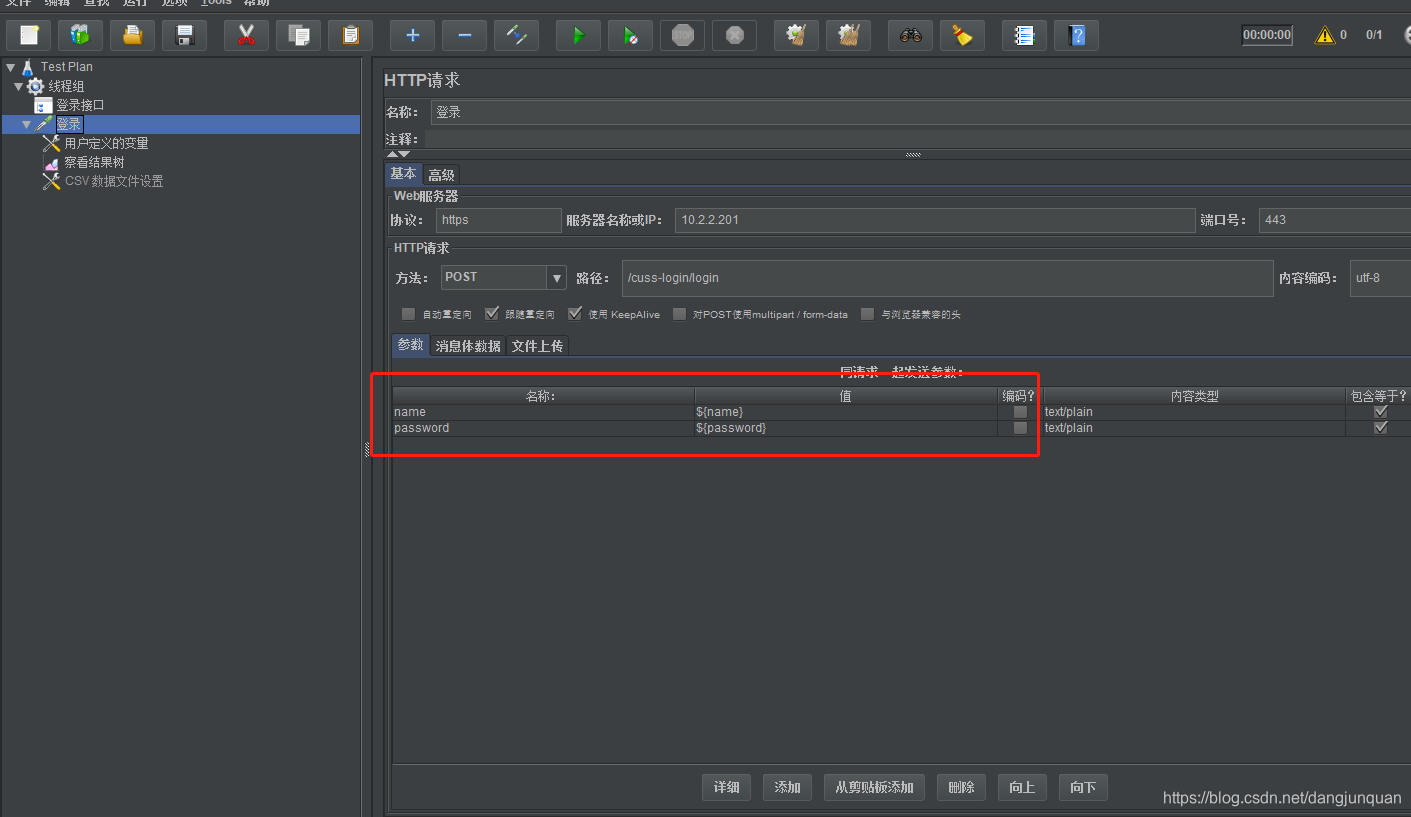Click the 注释 comment field
Viewport: 1411px width, 817px height.
pyautogui.click(x=918, y=139)
